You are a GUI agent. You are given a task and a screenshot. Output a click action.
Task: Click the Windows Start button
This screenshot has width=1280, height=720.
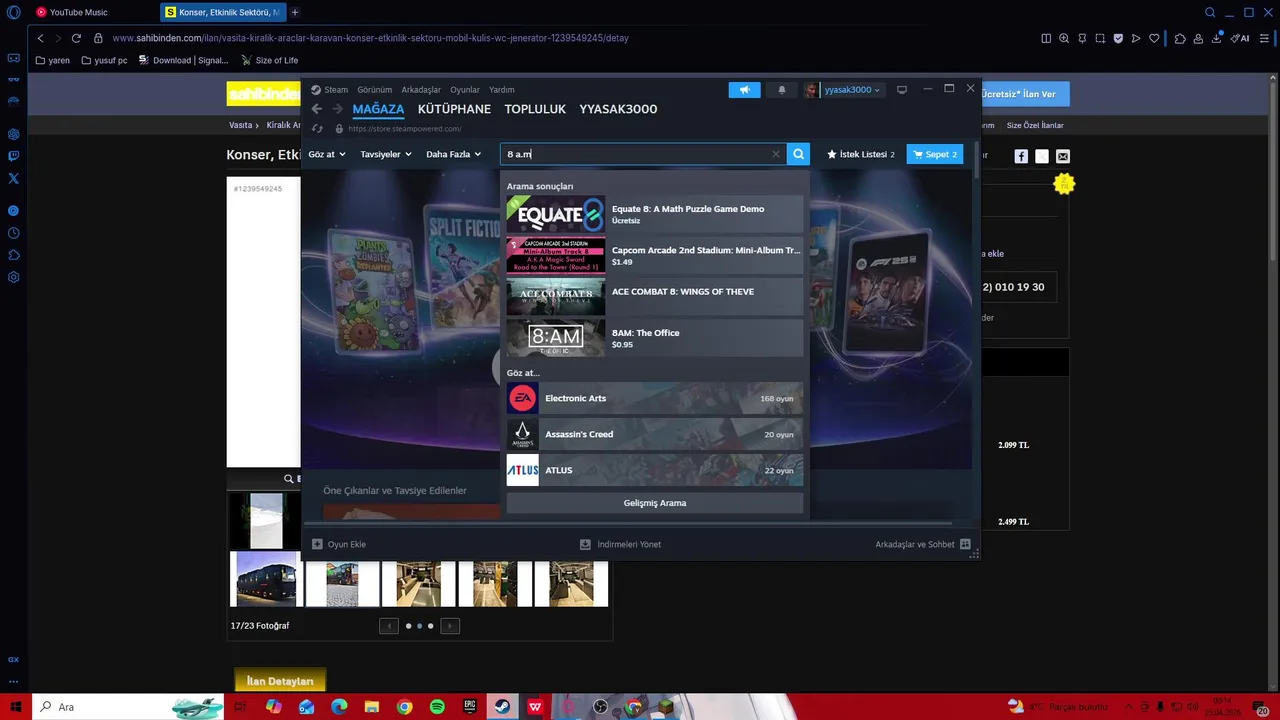[16, 707]
